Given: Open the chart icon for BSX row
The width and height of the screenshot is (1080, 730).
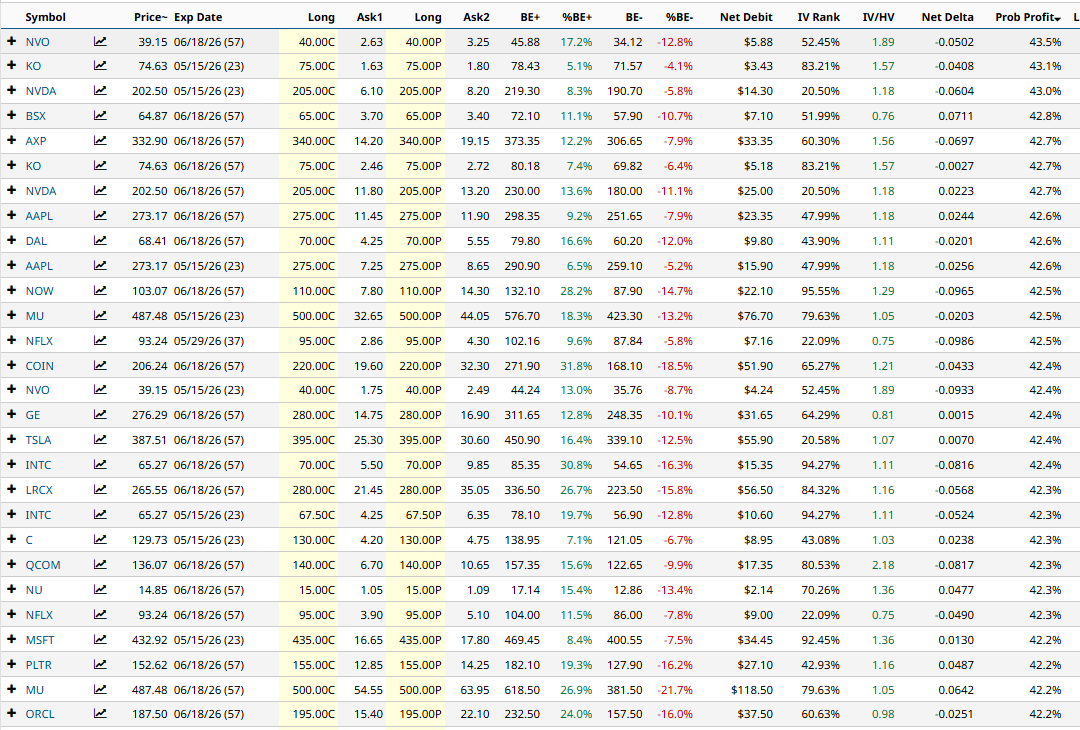Looking at the screenshot, I should click(x=100, y=116).
